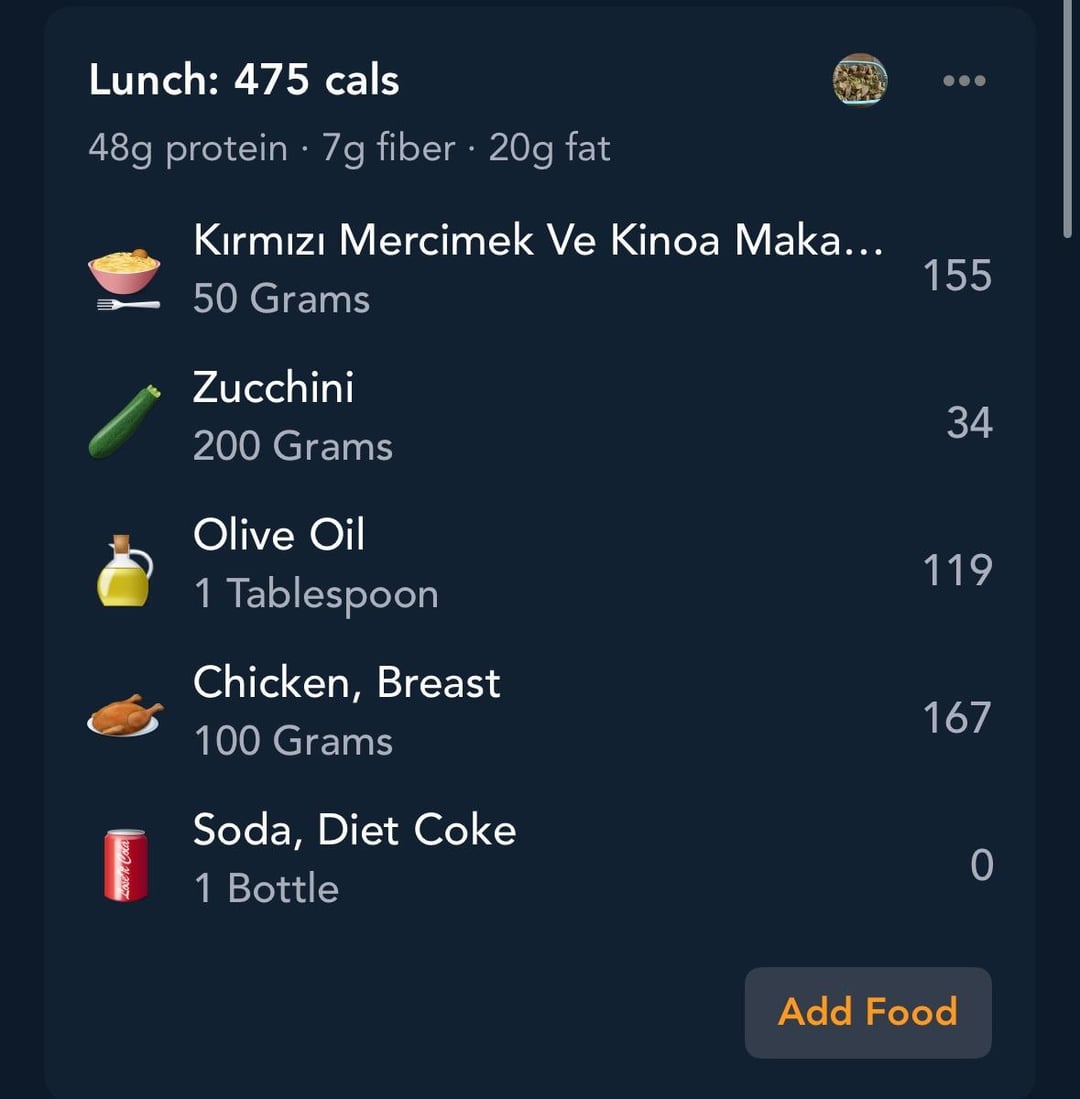Open the Kırmızı Mercimek Ve Kinoa entry
The height and width of the screenshot is (1099, 1080).
pos(538,241)
